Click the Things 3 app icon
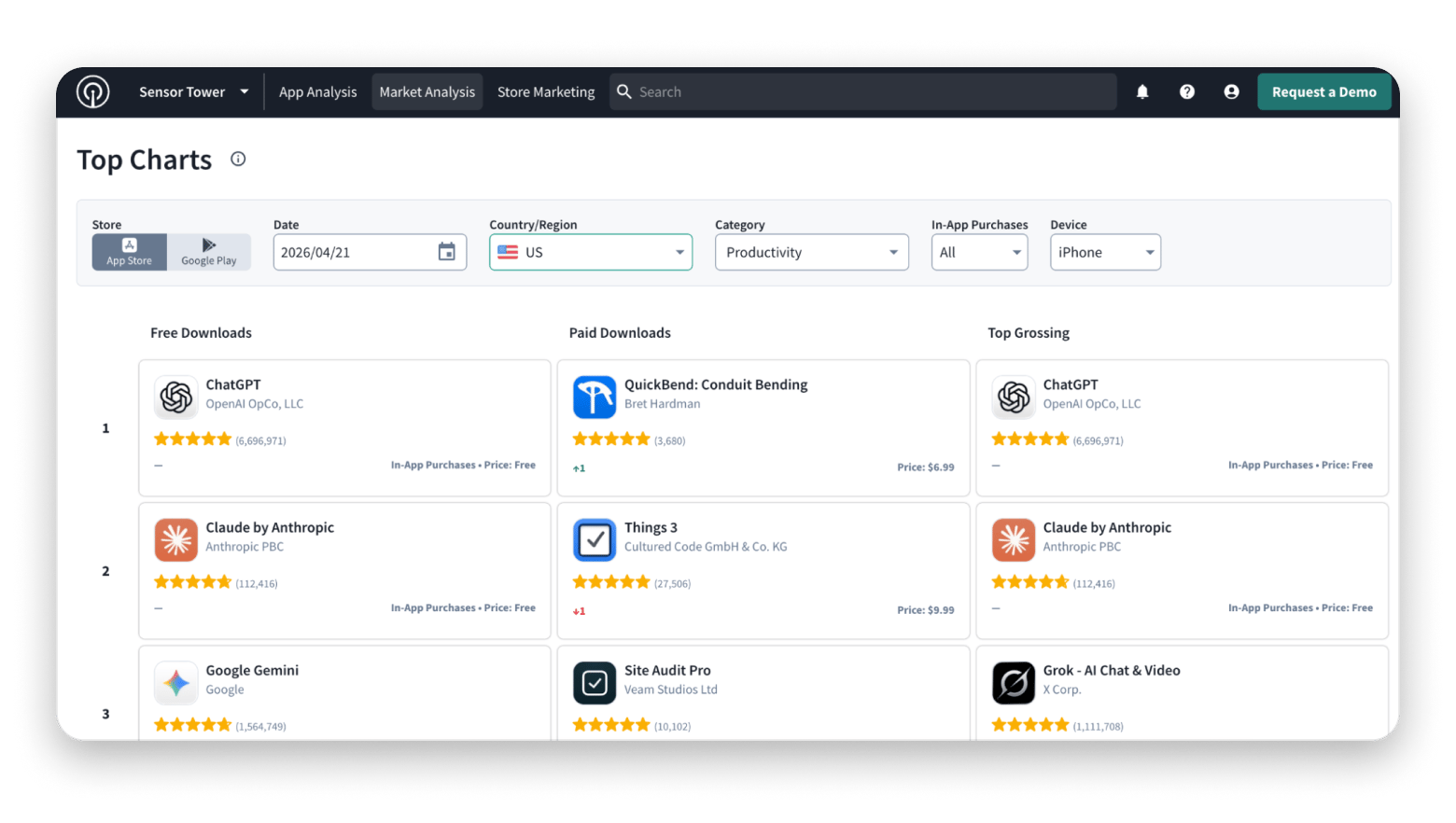The height and width of the screenshot is (823, 1456). (x=595, y=540)
